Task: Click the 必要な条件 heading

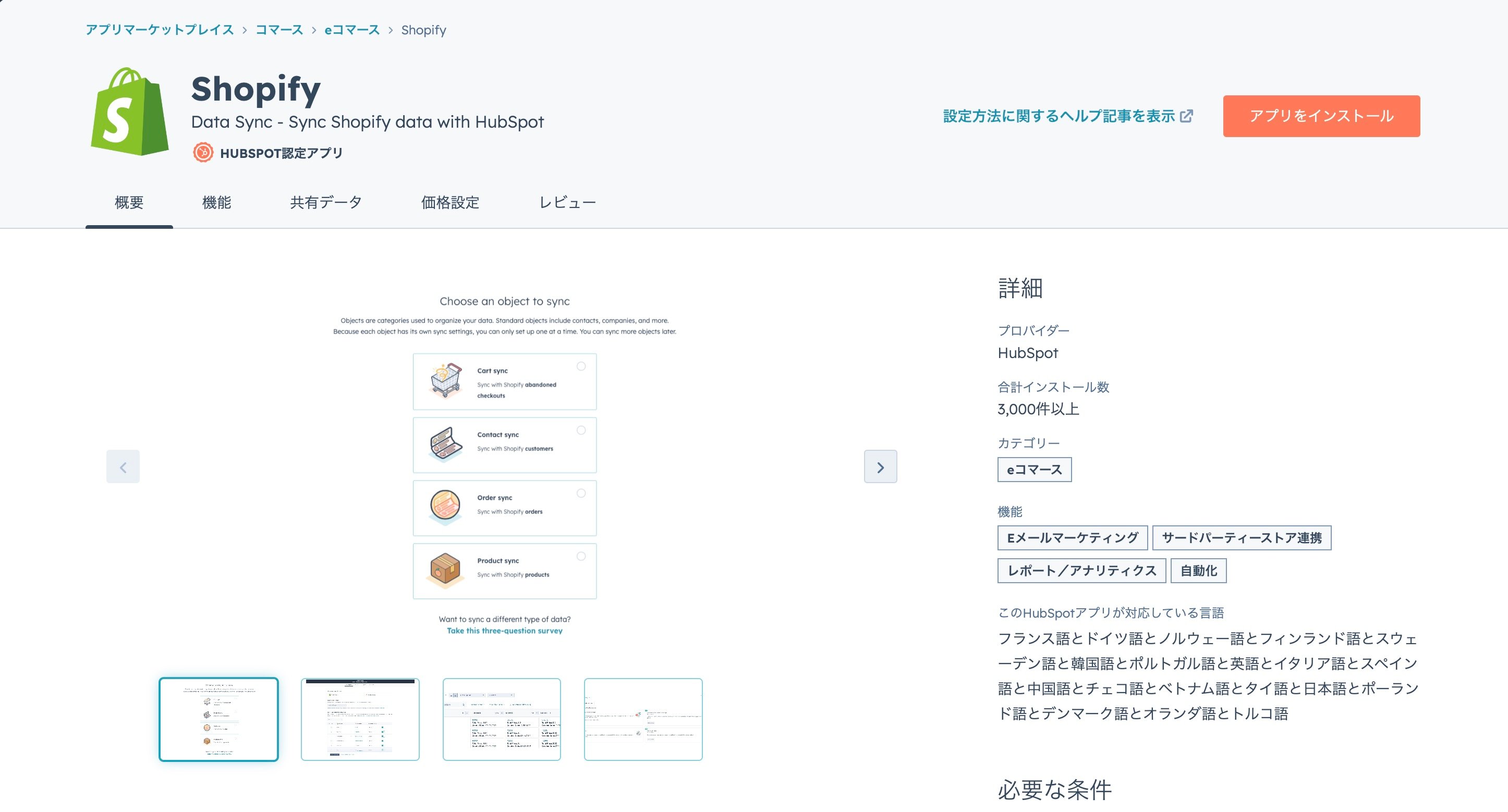Action: [1054, 789]
